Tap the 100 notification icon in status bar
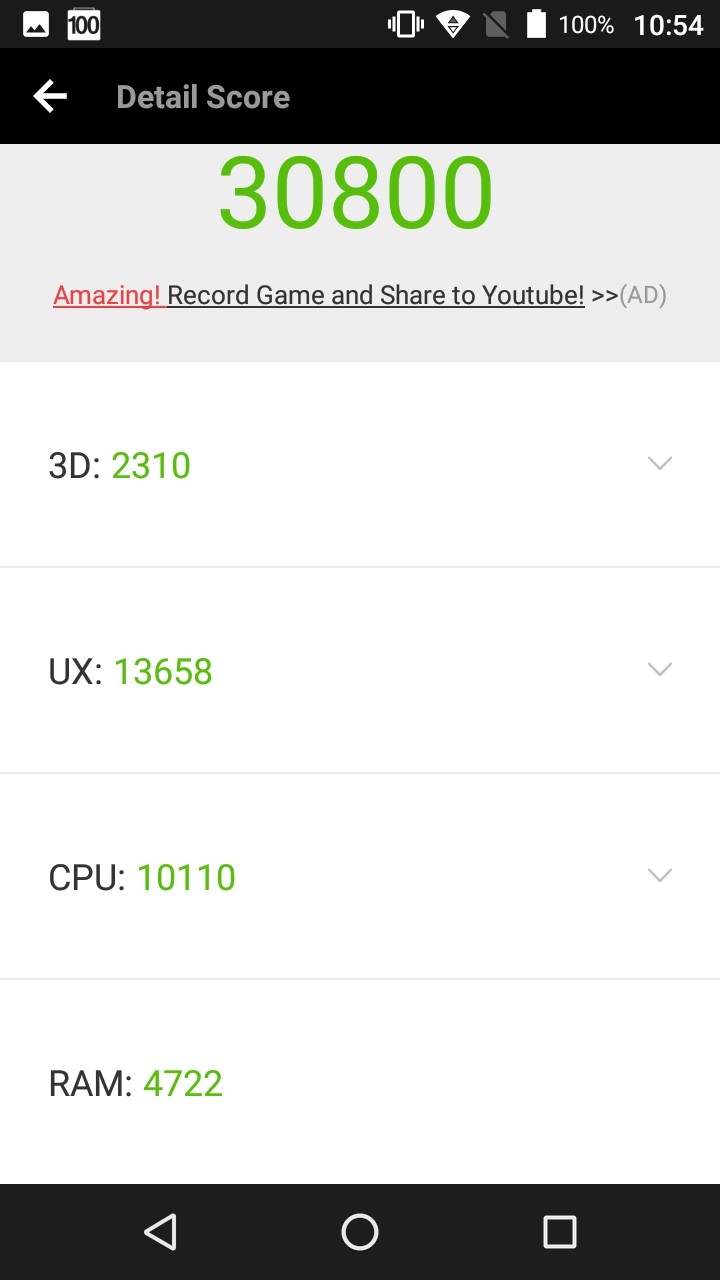Image resolution: width=720 pixels, height=1280 pixels. click(x=84, y=25)
